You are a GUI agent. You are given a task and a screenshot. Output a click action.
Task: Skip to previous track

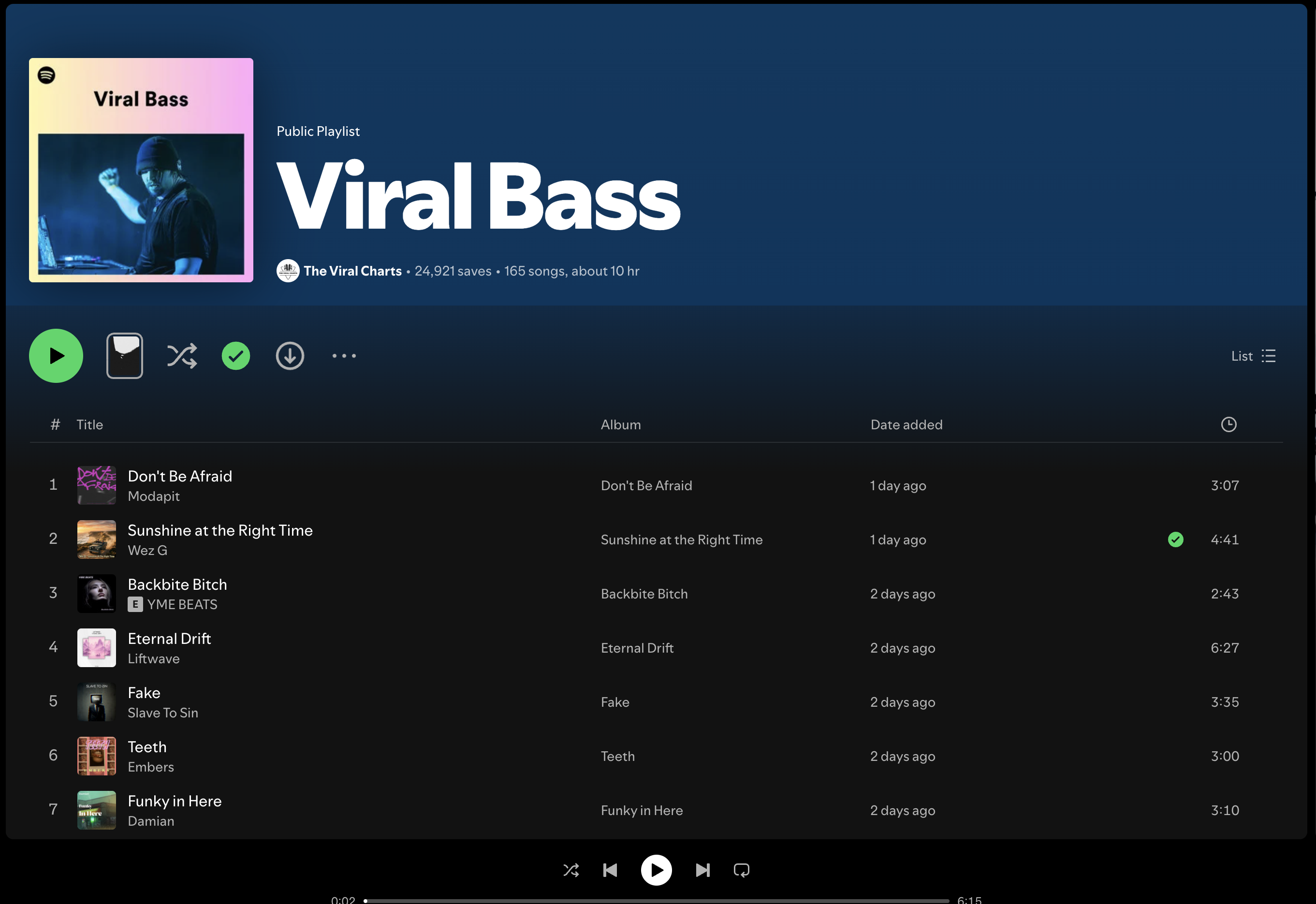click(x=610, y=870)
